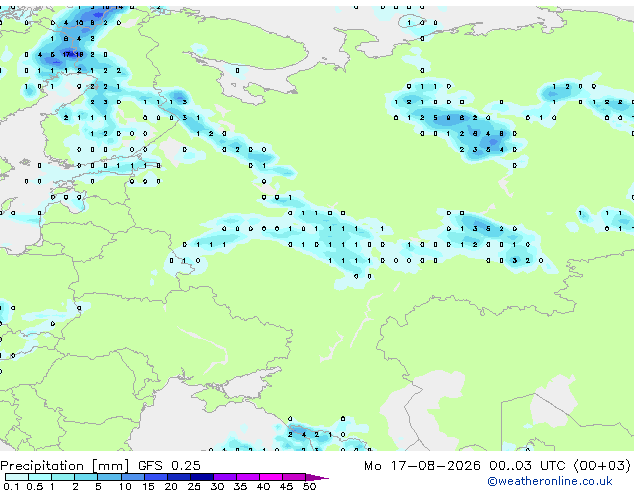Pick the 35–40 mm legend swatch
Screen dimensions: 634x490
247,477
